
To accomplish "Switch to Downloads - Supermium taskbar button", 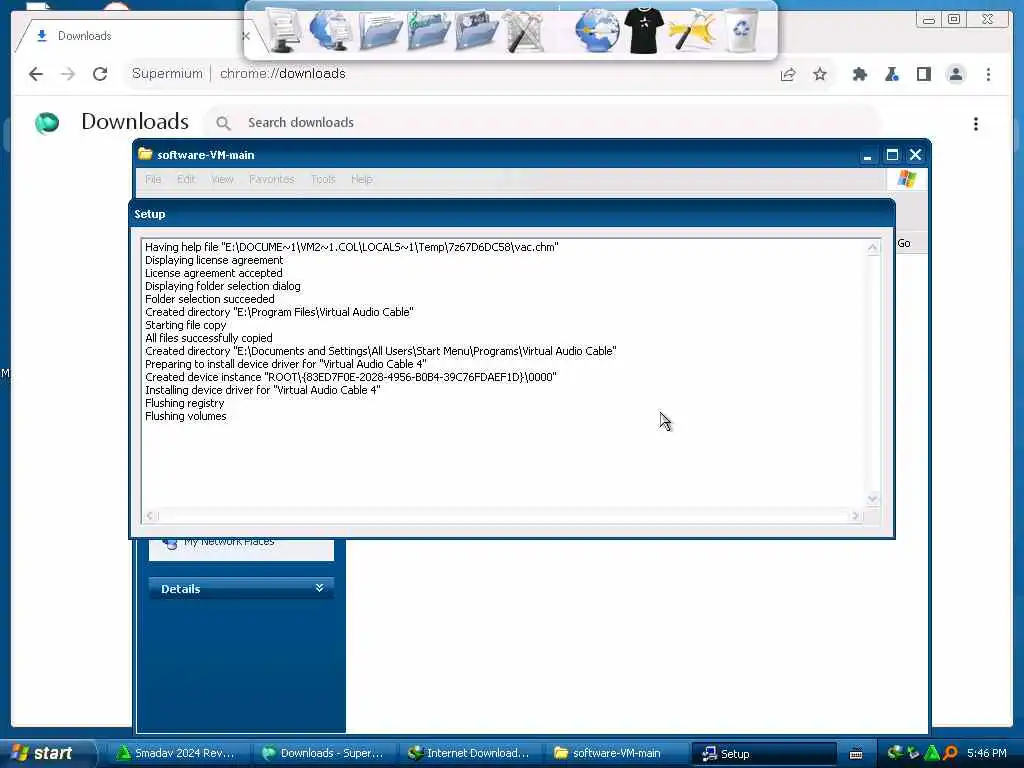I will pyautogui.click(x=324, y=753).
